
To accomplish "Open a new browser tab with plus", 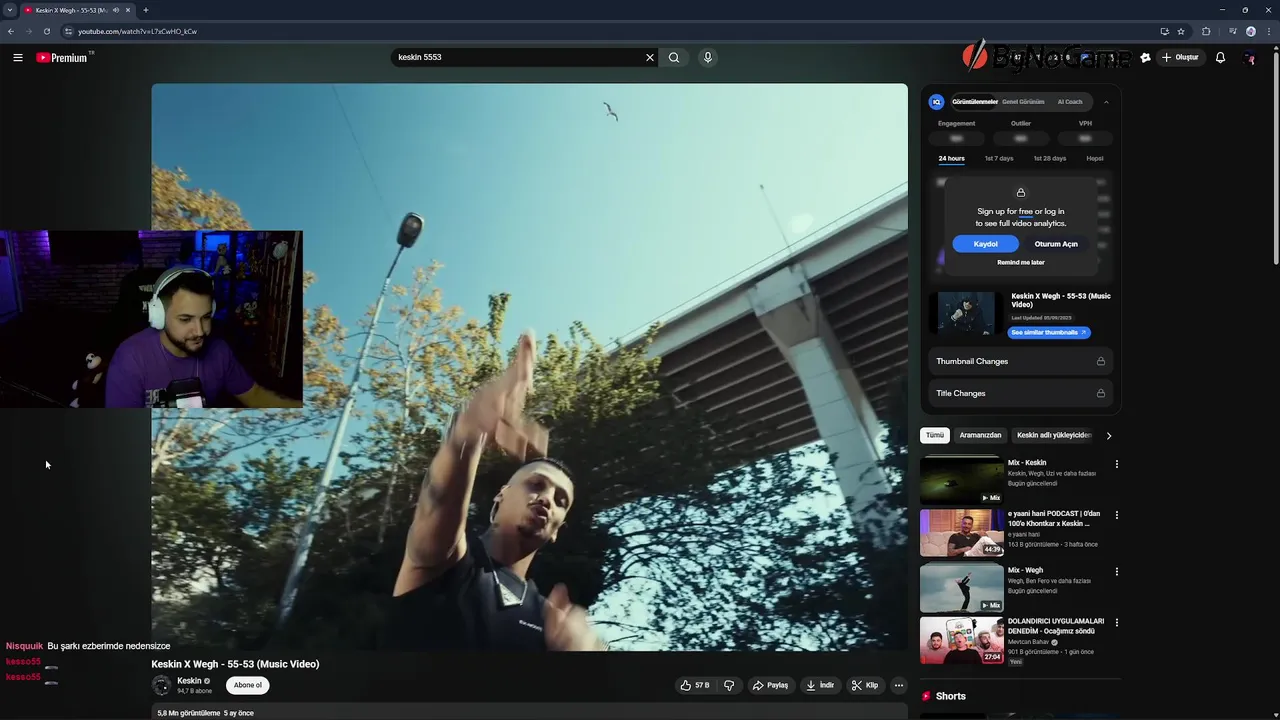I will [145, 10].
